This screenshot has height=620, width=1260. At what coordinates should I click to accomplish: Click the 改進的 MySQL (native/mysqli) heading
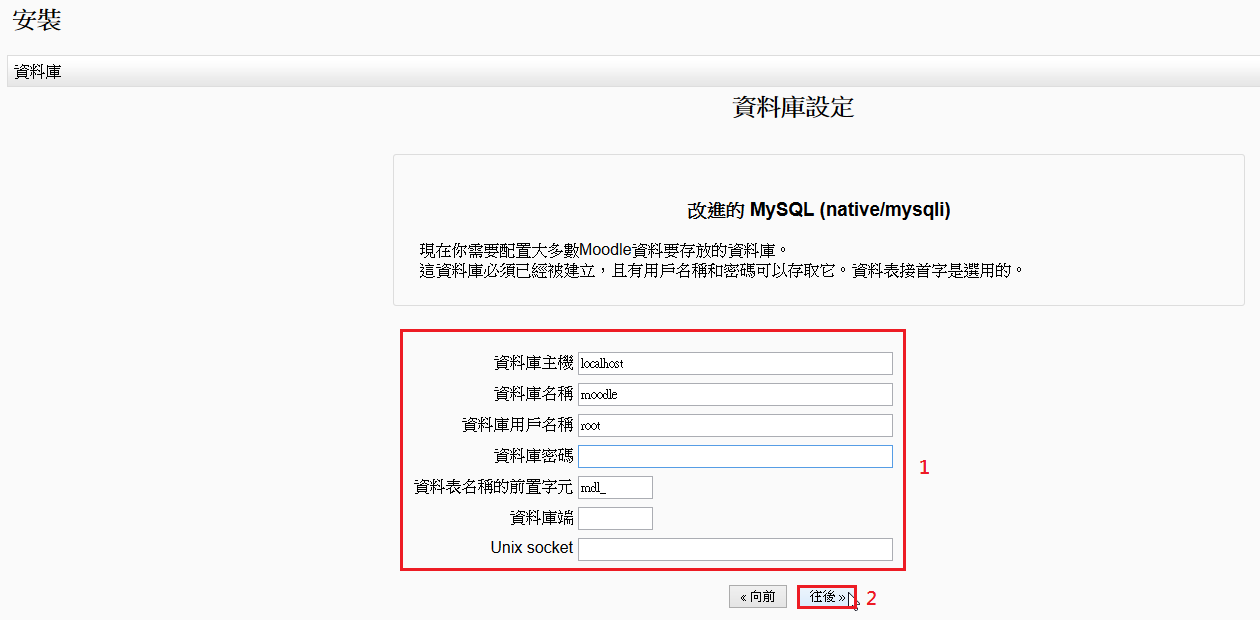pyautogui.click(x=818, y=210)
